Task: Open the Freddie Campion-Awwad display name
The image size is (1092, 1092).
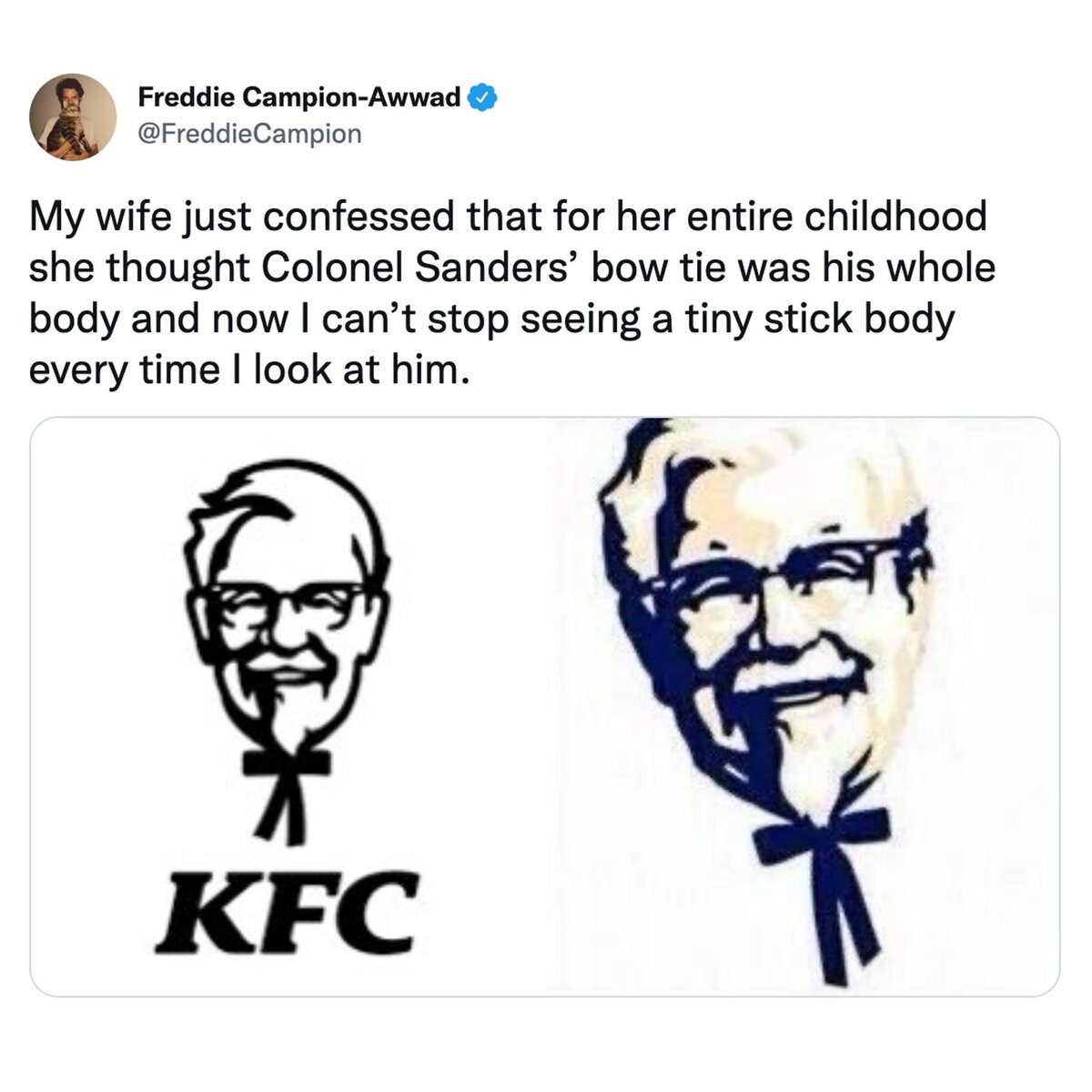Action: click(299, 96)
